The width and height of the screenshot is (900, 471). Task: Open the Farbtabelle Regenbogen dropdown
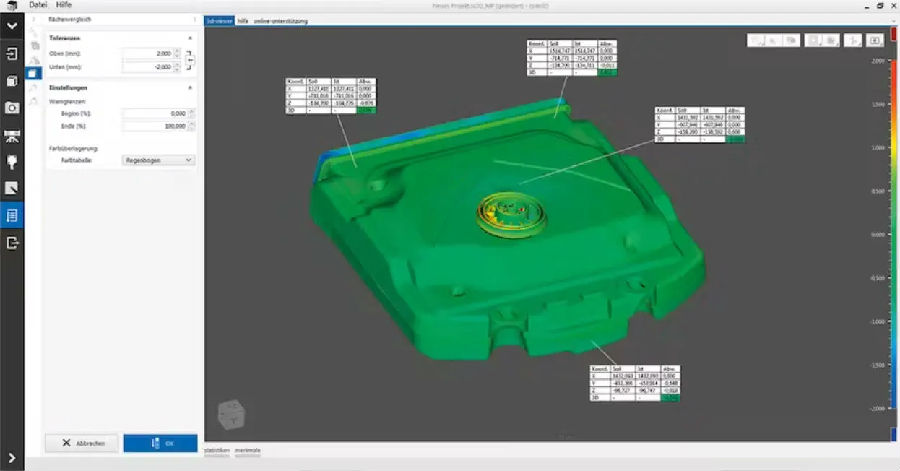(x=158, y=161)
